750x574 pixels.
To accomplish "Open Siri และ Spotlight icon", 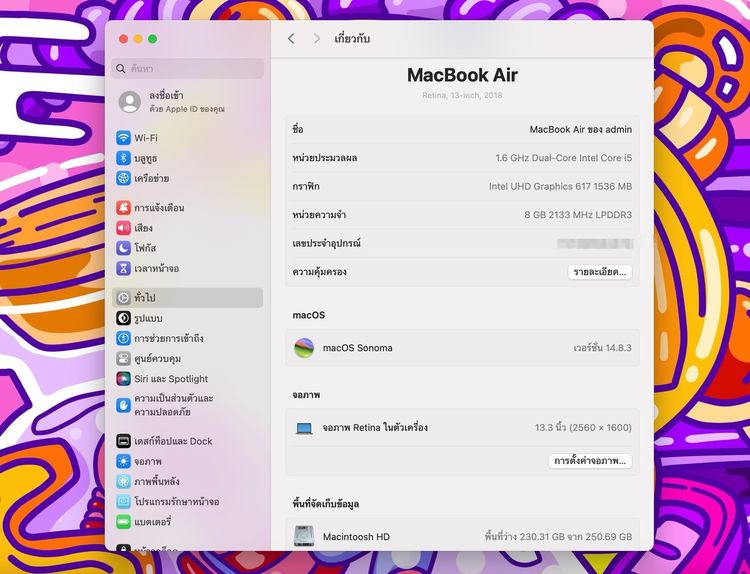I will click(123, 378).
